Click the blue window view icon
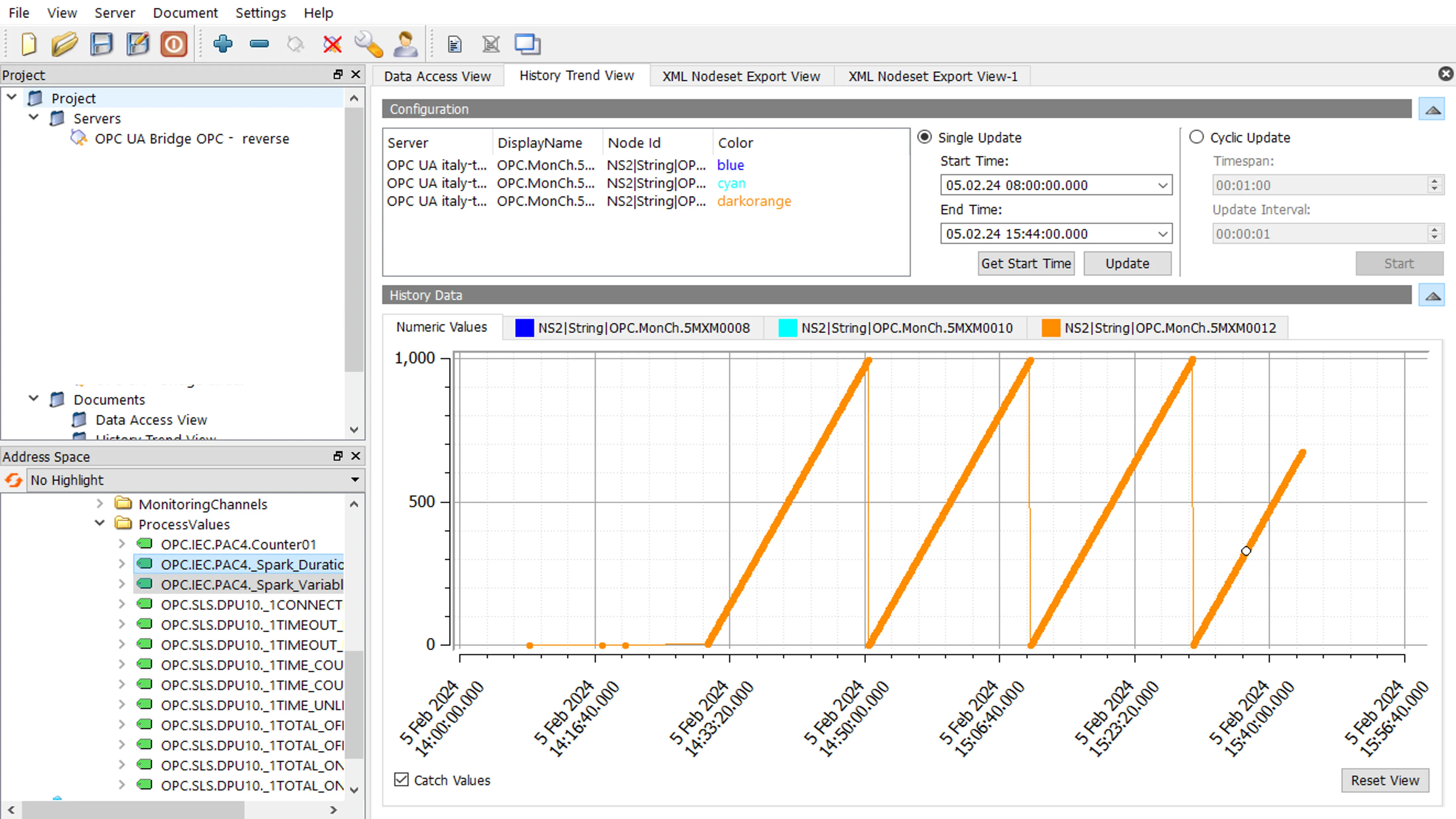This screenshot has height=819, width=1456. coord(527,44)
